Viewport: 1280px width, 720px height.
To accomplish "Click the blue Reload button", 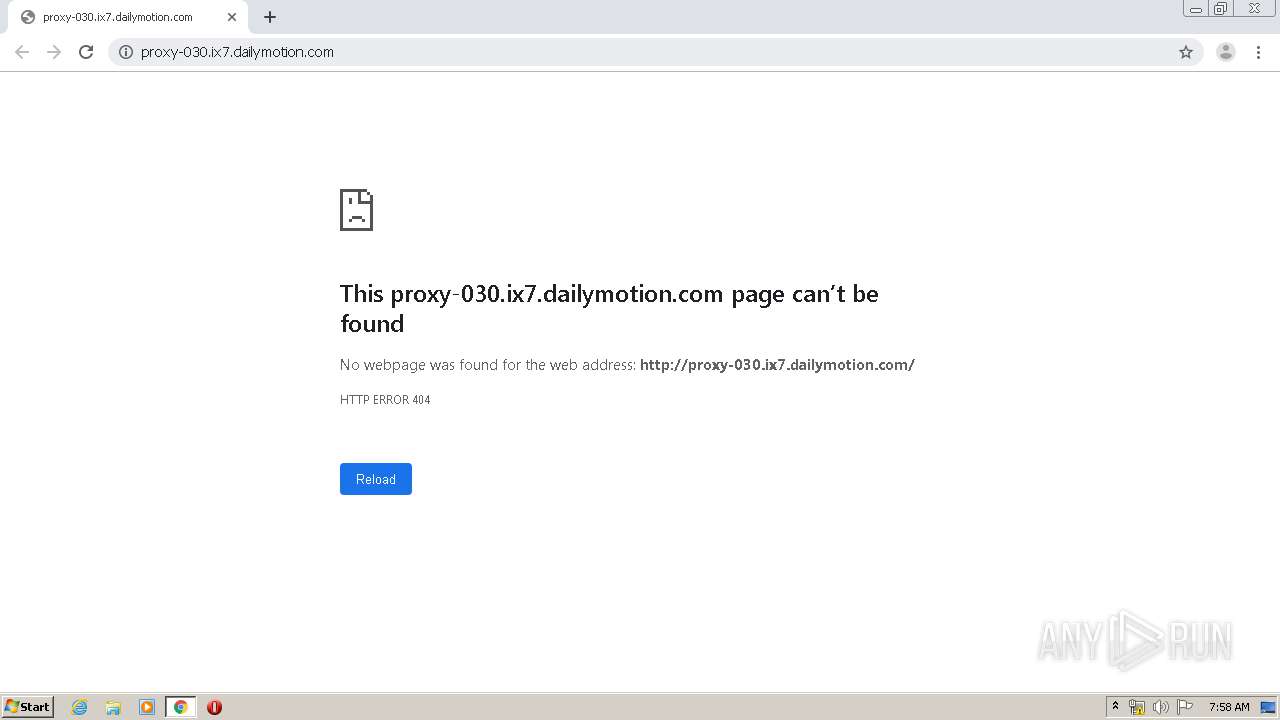I will pos(376,479).
